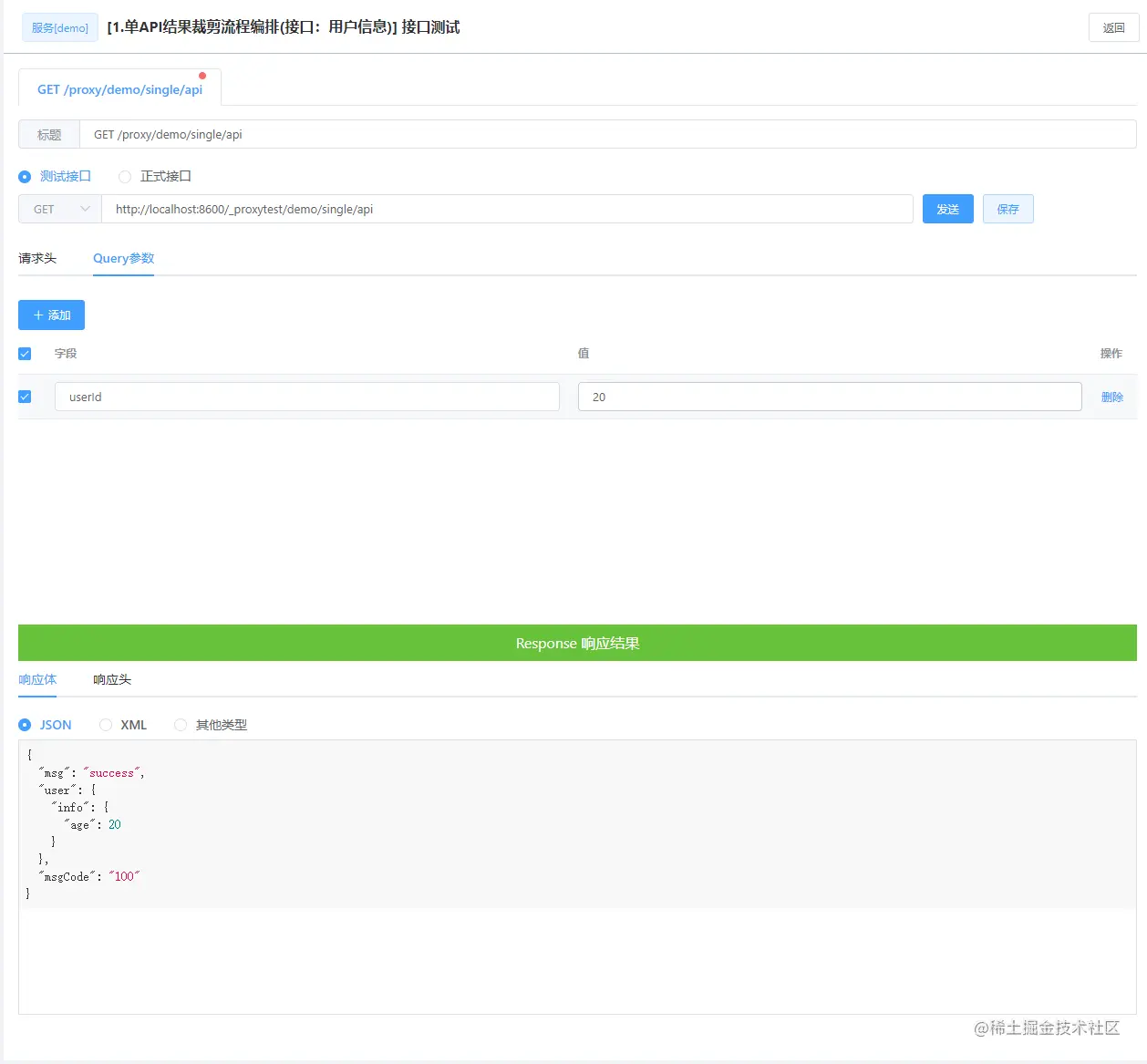Click the 返回 button at top right
Screen dimensions: 1147x1064
(x=1113, y=27)
